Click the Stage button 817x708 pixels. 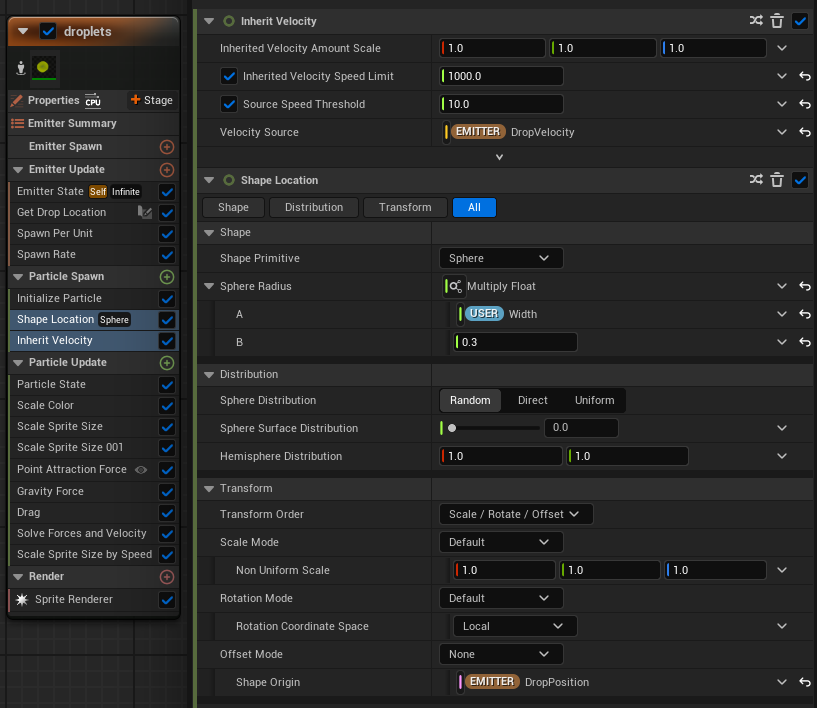click(x=152, y=100)
